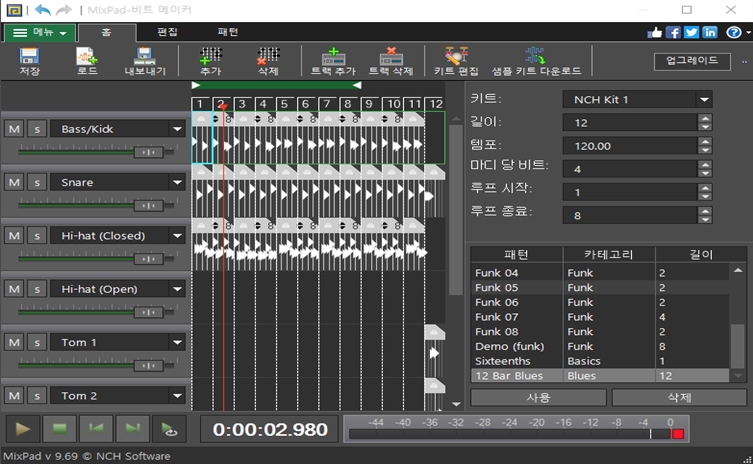Switch to the 홈 tab
Image resolution: width=753 pixels, height=464 pixels.
tap(107, 32)
